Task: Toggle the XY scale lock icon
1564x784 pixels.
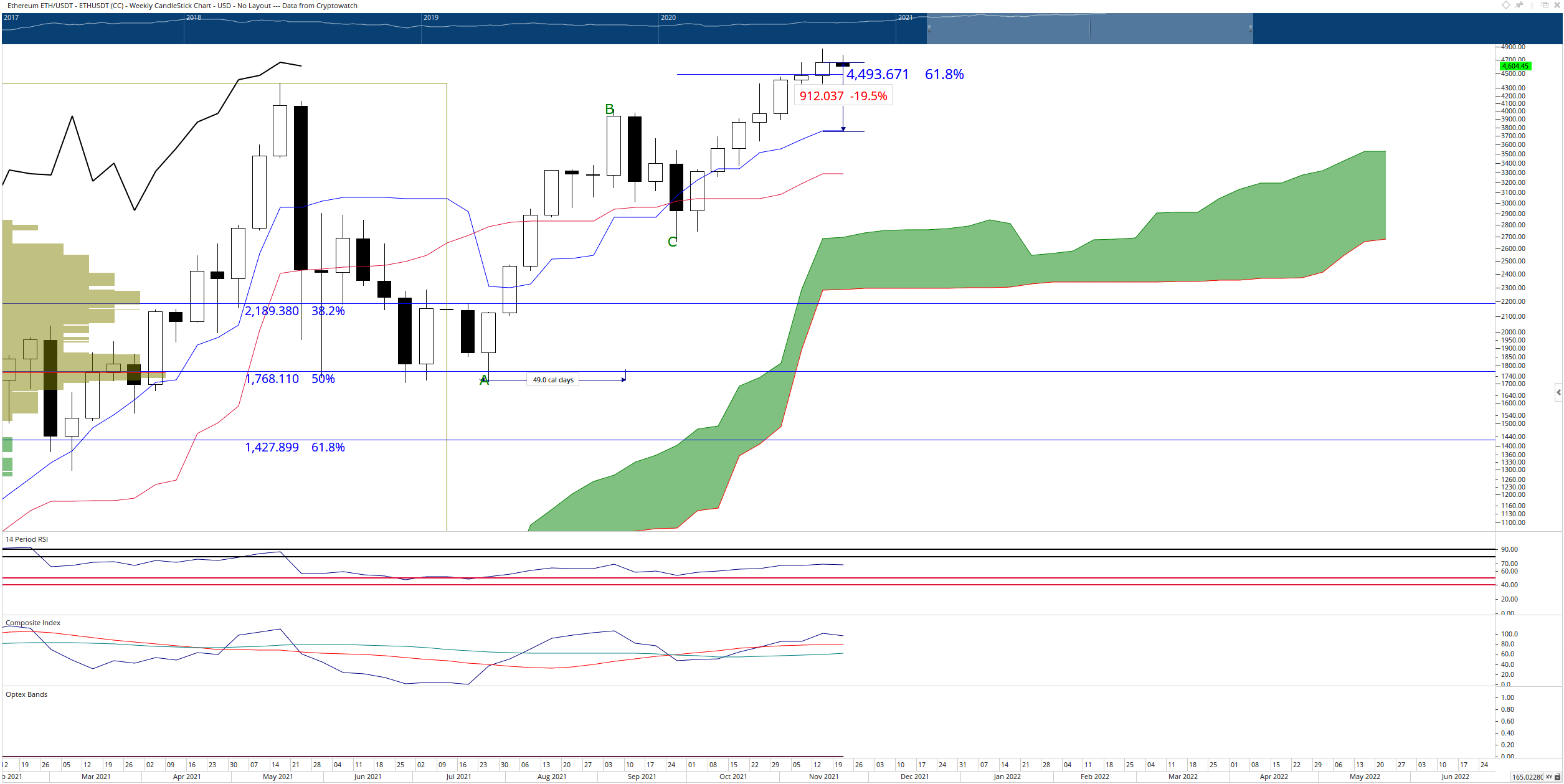Action: (1557, 777)
